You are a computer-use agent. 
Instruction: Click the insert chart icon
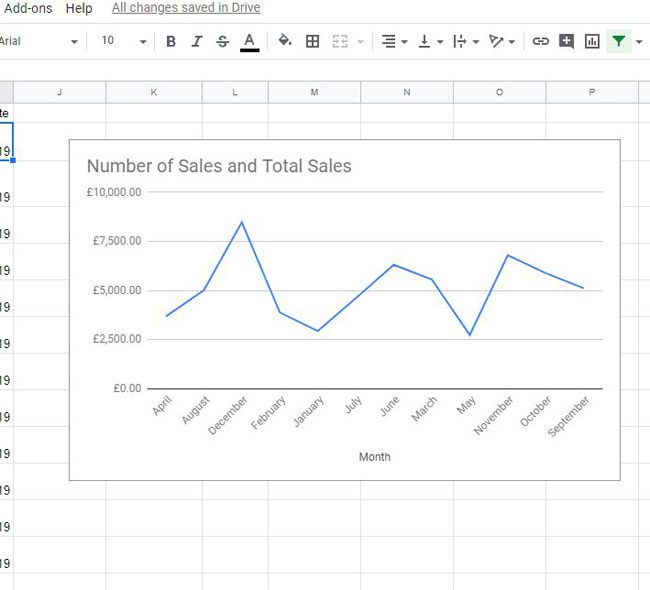(592, 41)
